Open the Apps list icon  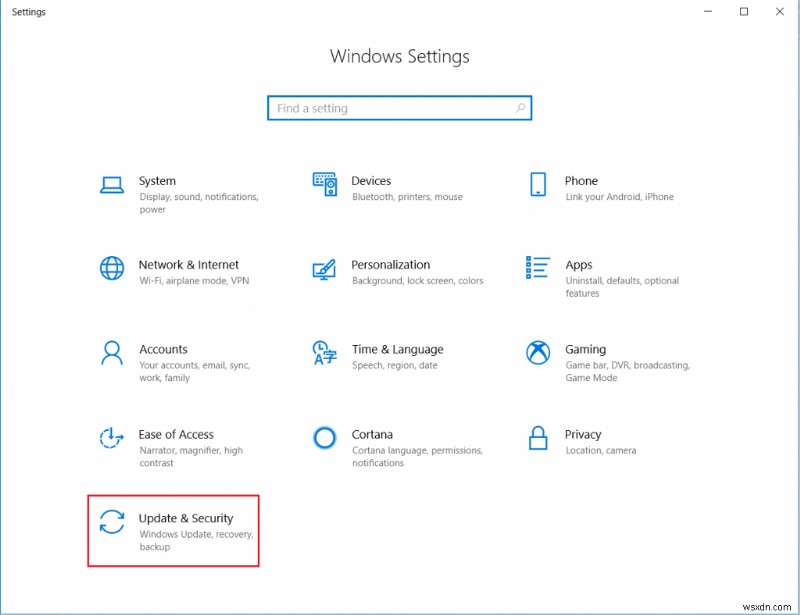pyautogui.click(x=538, y=267)
